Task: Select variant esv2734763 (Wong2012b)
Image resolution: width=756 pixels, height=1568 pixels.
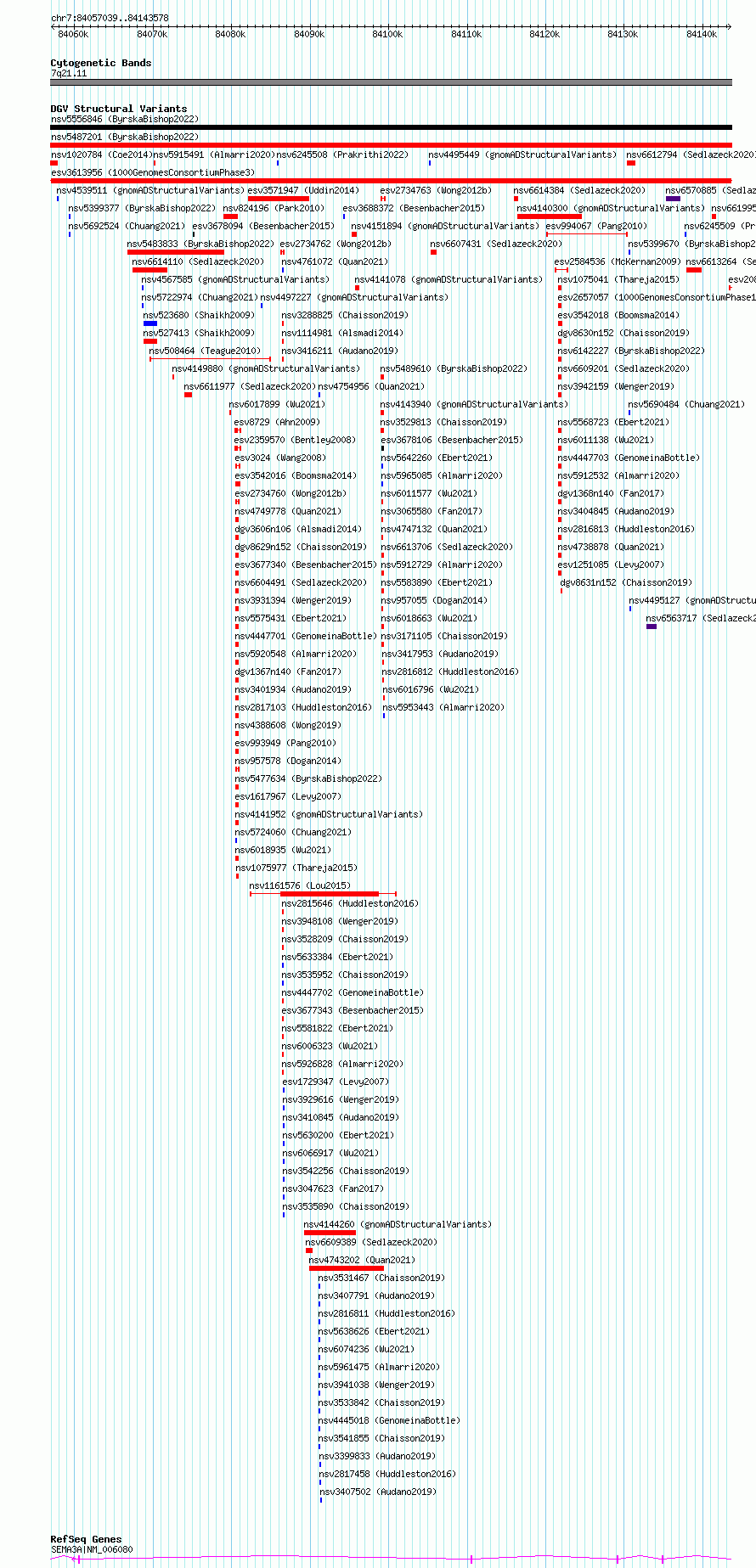Action: pyautogui.click(x=436, y=191)
